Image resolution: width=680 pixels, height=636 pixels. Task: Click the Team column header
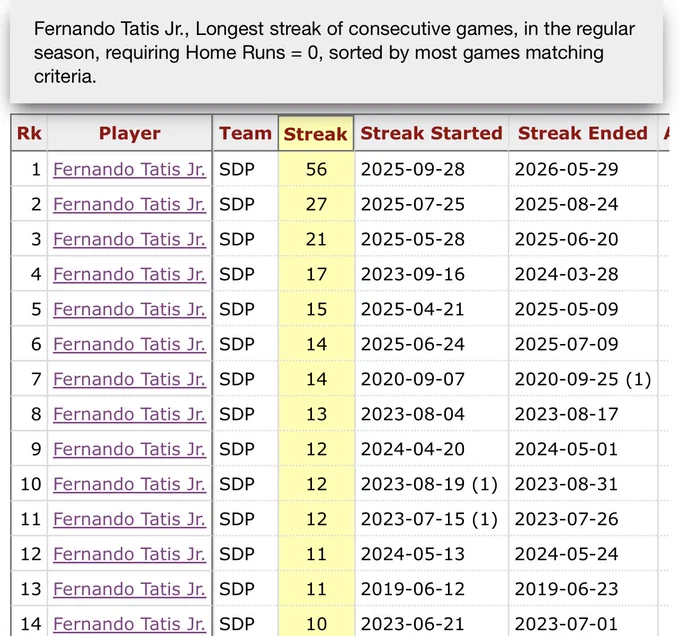(245, 134)
